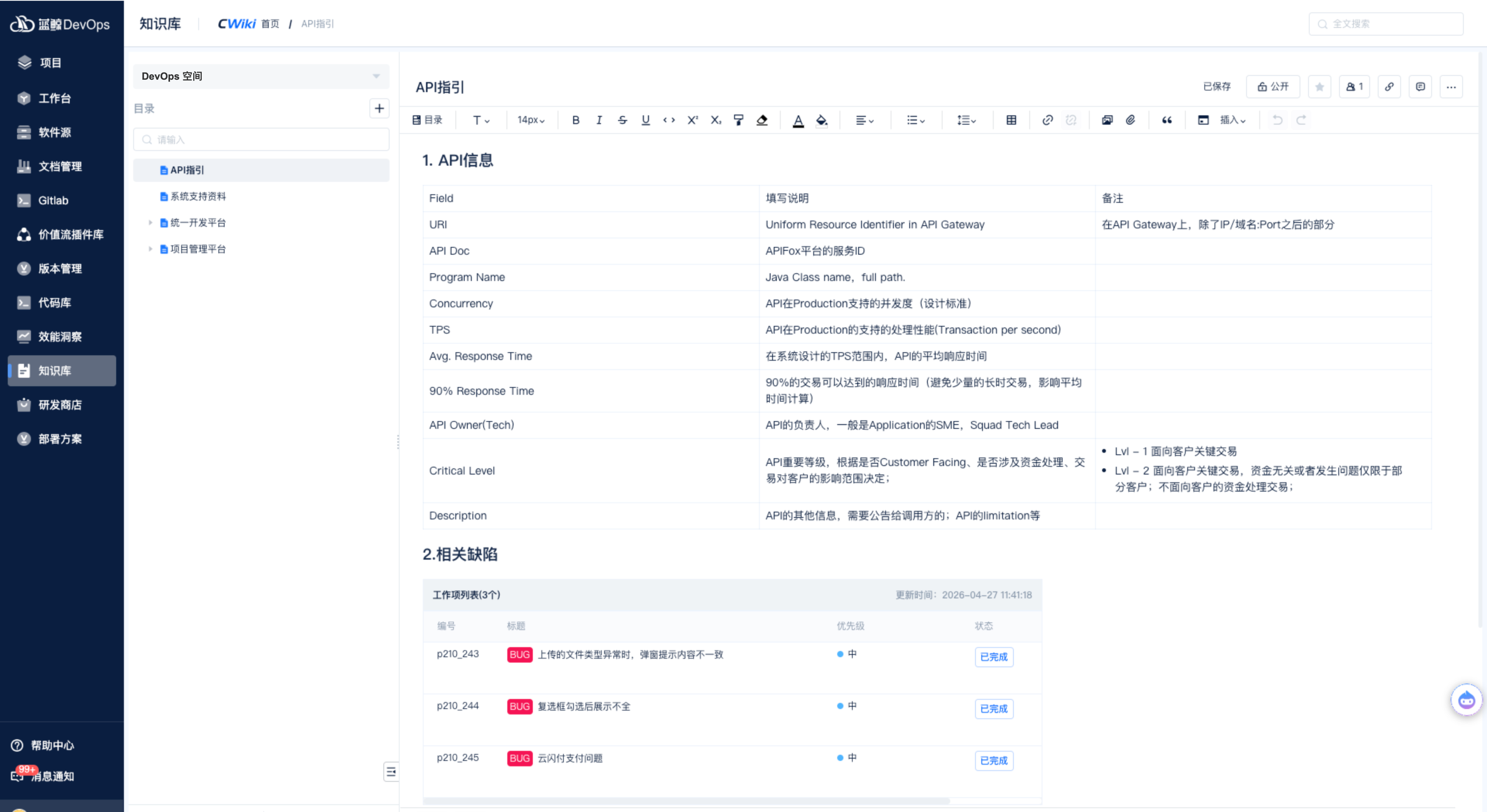This screenshot has height=812, width=1487.
Task: Click 已完成 status for p210_245
Action: (x=993, y=761)
